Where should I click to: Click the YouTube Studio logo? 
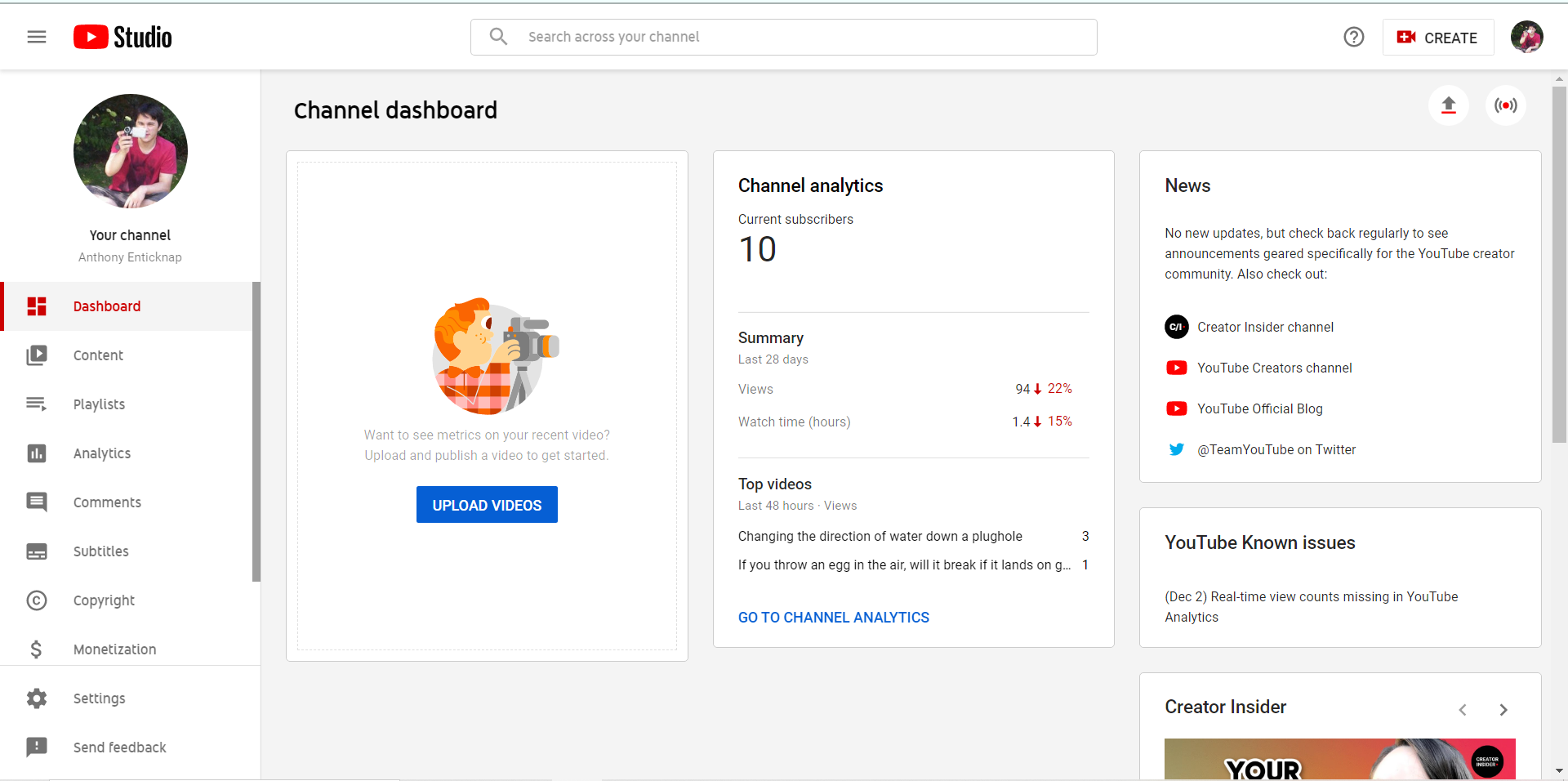pos(122,37)
